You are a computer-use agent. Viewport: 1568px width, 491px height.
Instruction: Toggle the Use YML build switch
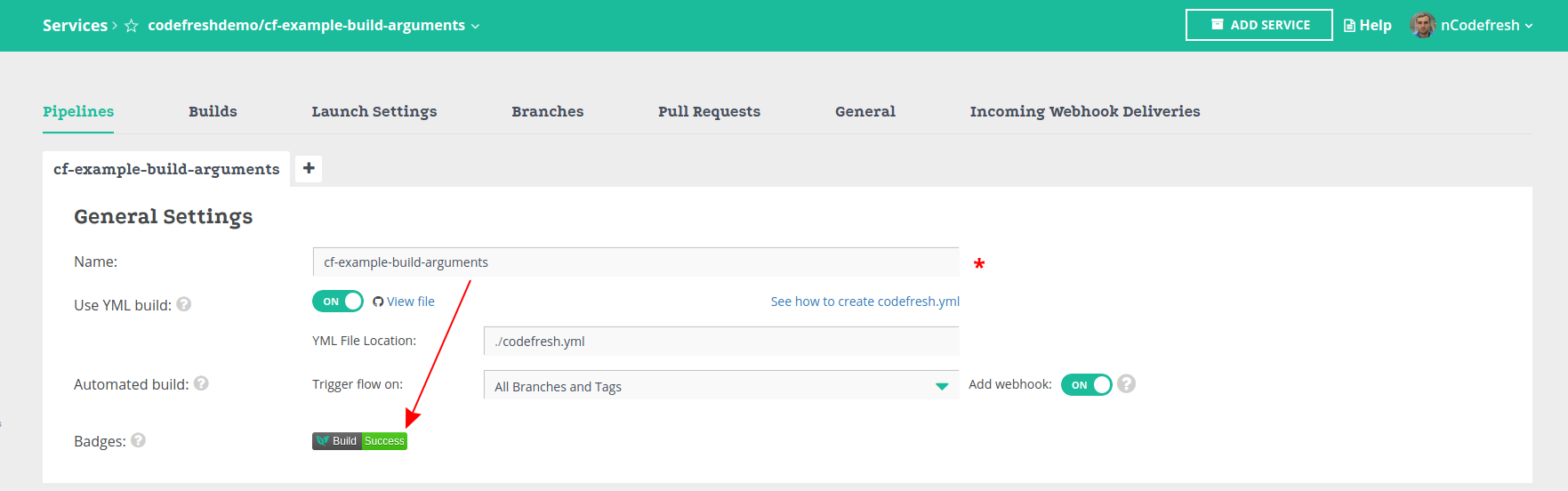tap(338, 302)
